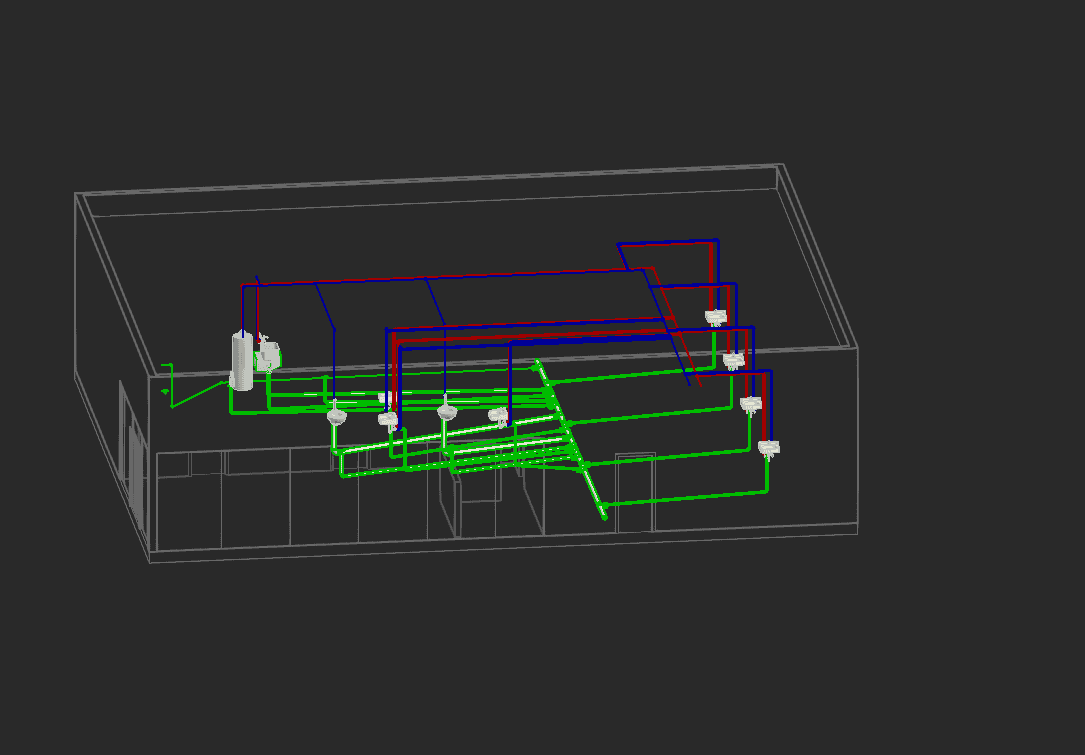Select the wireframe door on the front wall
1085x755 pixels.
tap(634, 492)
